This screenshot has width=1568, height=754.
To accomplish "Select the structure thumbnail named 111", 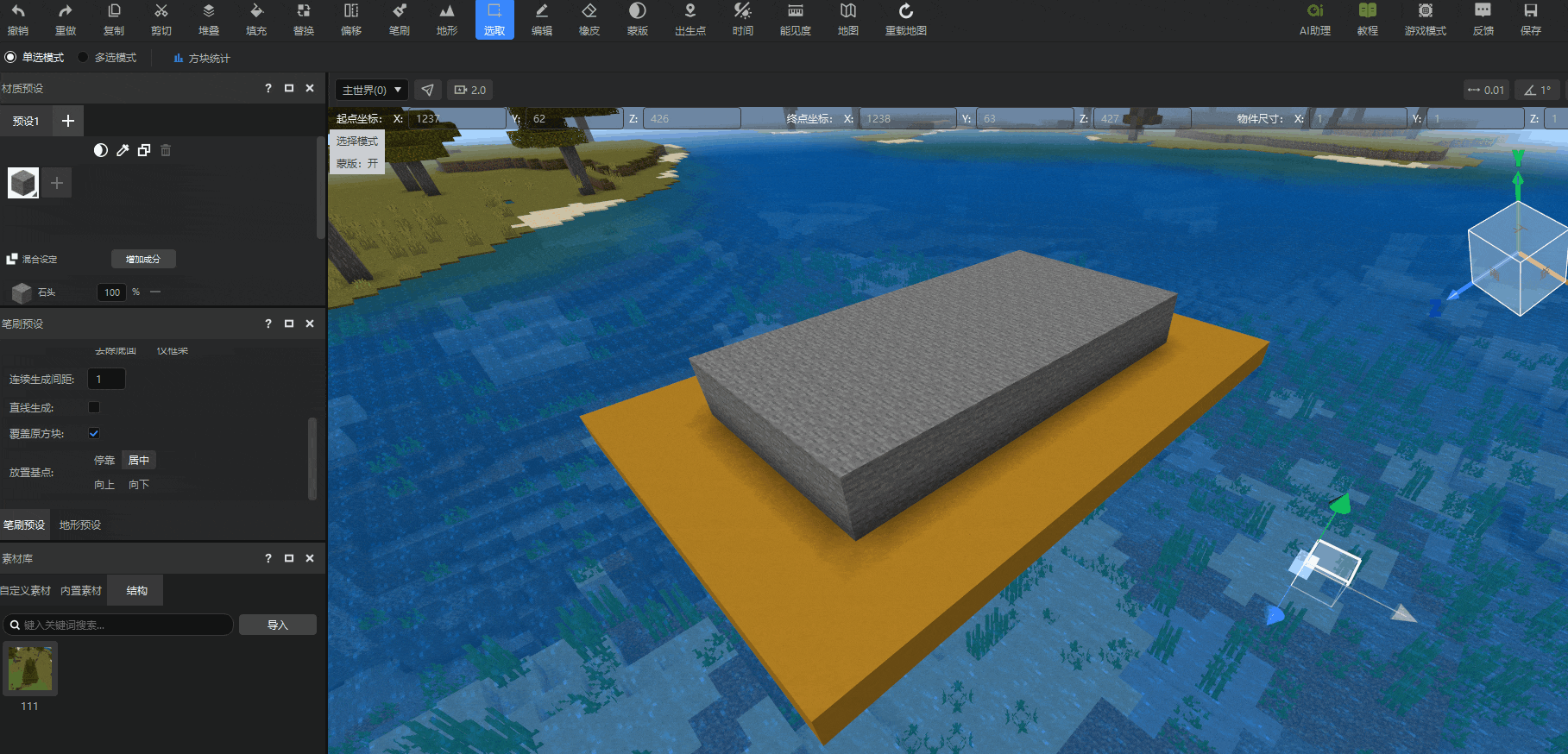I will coord(30,669).
